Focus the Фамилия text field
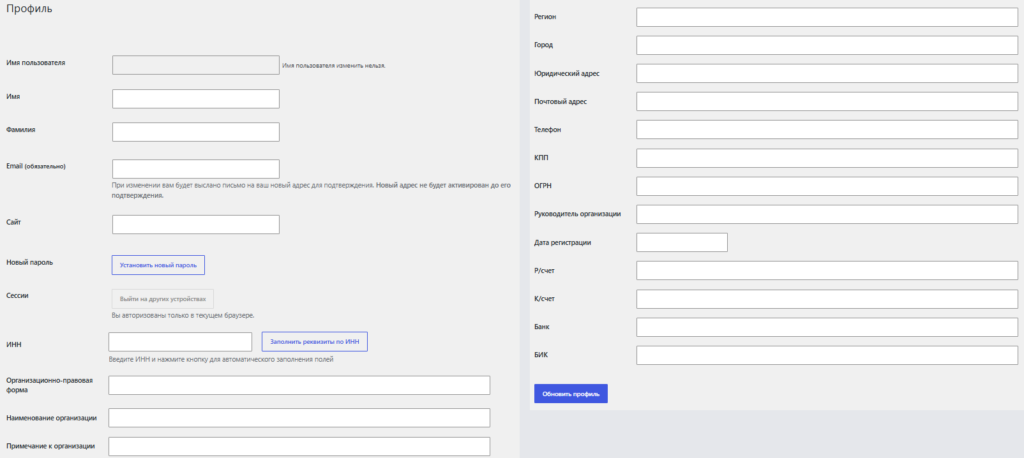1024x458 pixels. [196, 132]
